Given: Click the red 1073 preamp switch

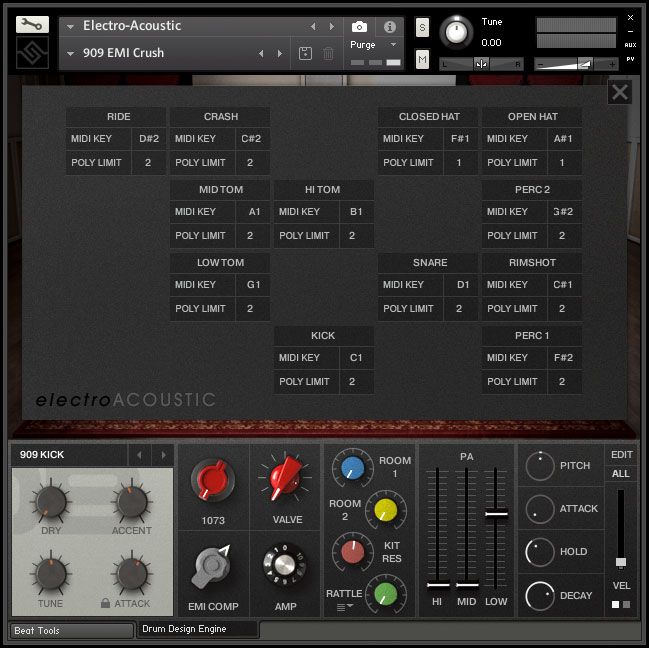Looking at the screenshot, I should coord(213,481).
